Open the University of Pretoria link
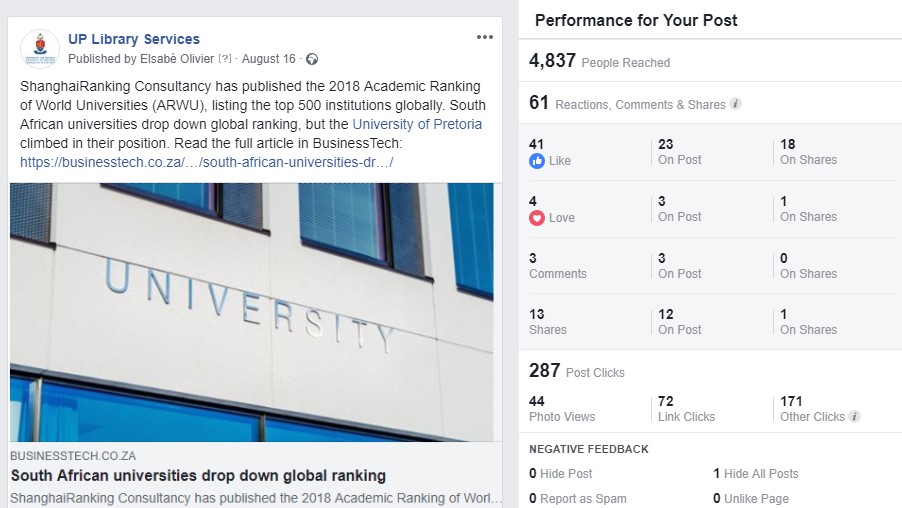Screen dimensions: 902x508 (417, 125)
